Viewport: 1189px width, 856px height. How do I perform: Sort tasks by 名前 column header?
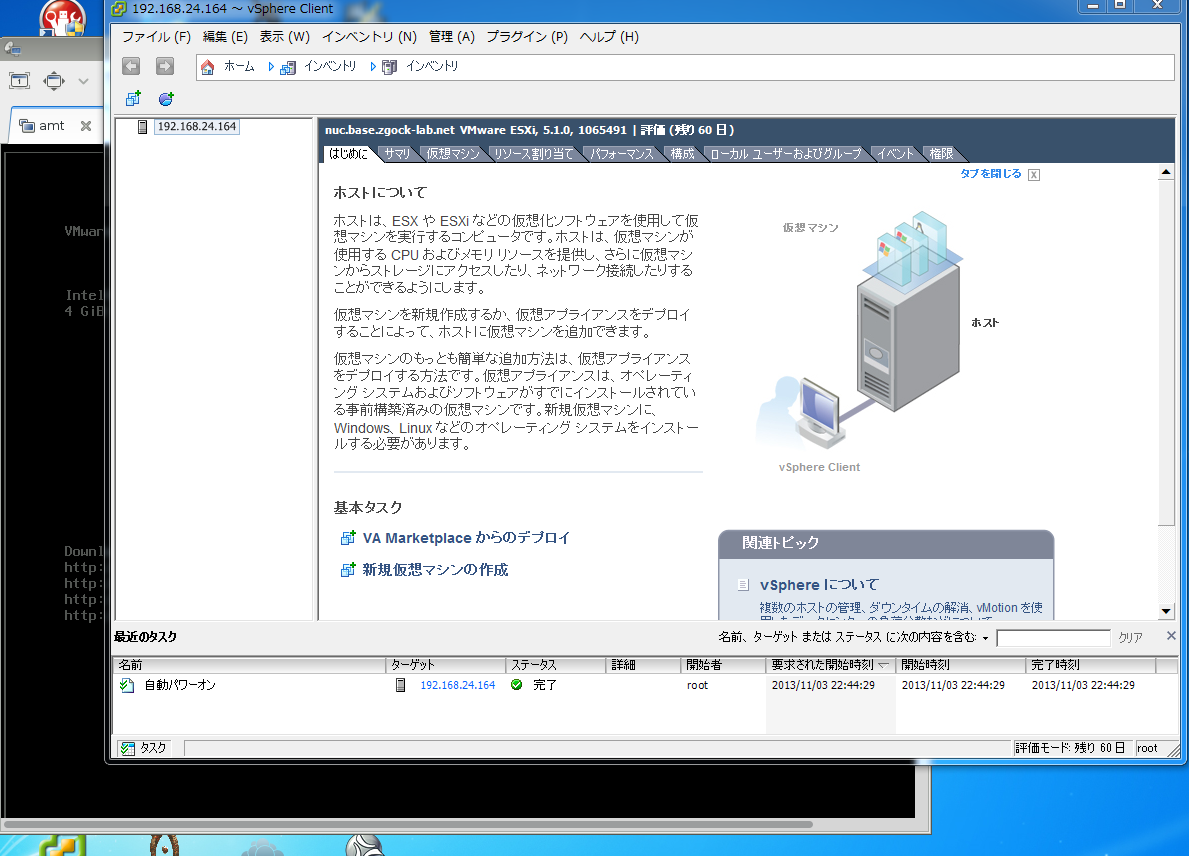[x=249, y=665]
